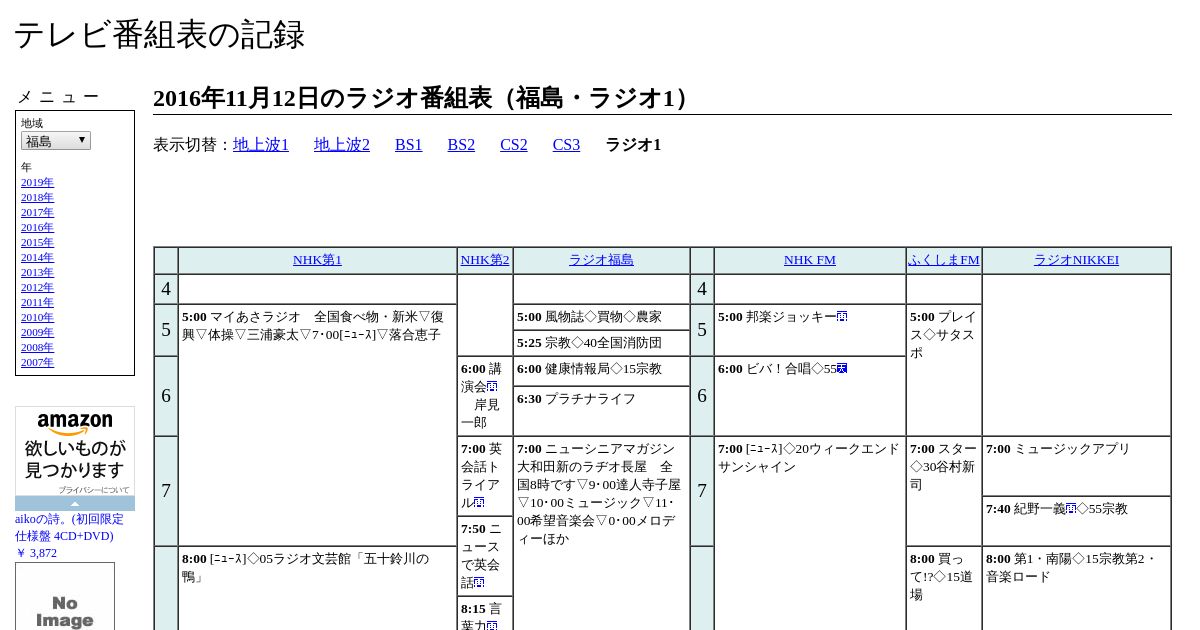Open the 2011年 year link
The width and height of the screenshot is (1200, 630).
point(37,302)
